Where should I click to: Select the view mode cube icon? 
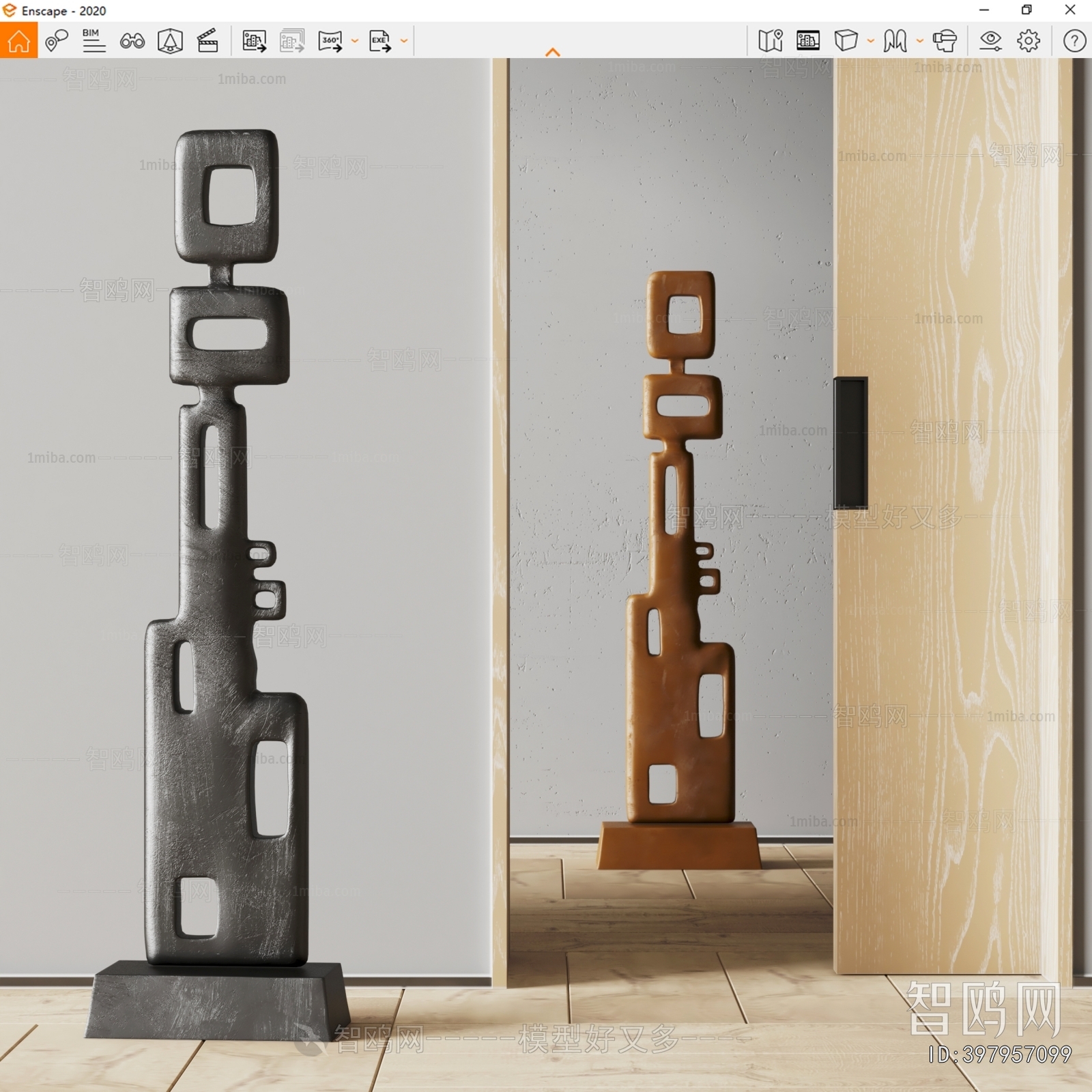point(846,41)
